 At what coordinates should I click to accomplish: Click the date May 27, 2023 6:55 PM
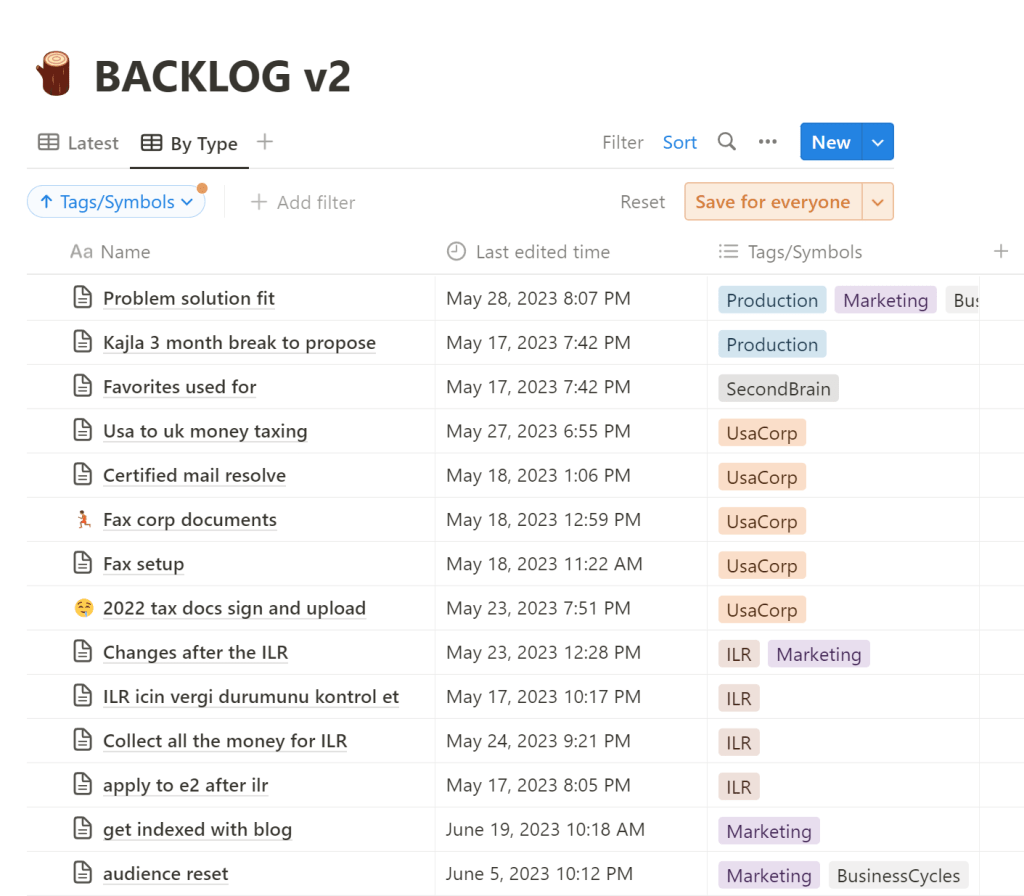(x=538, y=431)
